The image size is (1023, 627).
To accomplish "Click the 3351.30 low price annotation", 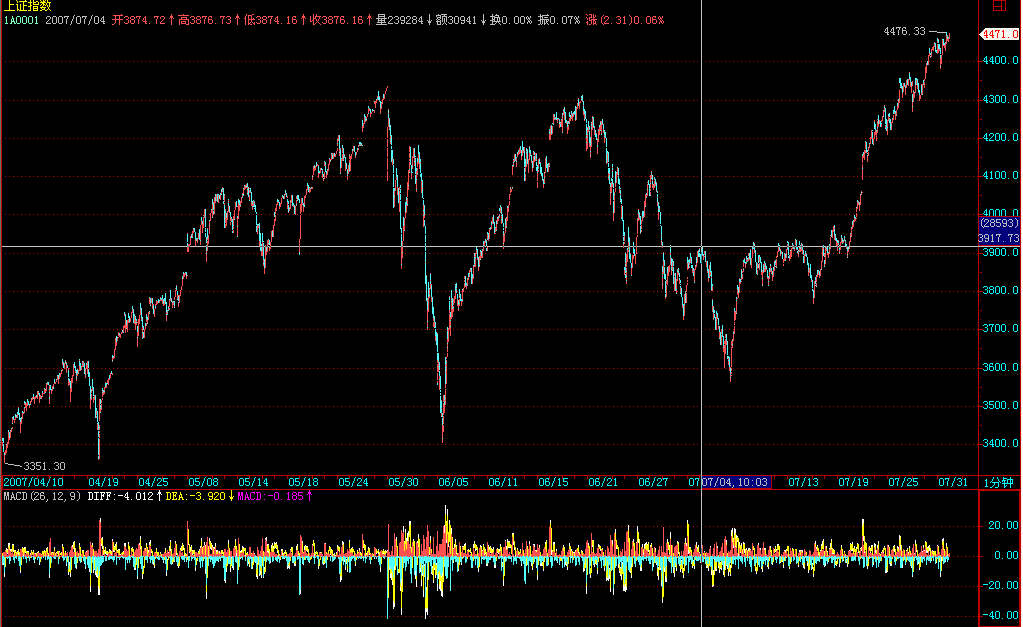I will pos(45,466).
